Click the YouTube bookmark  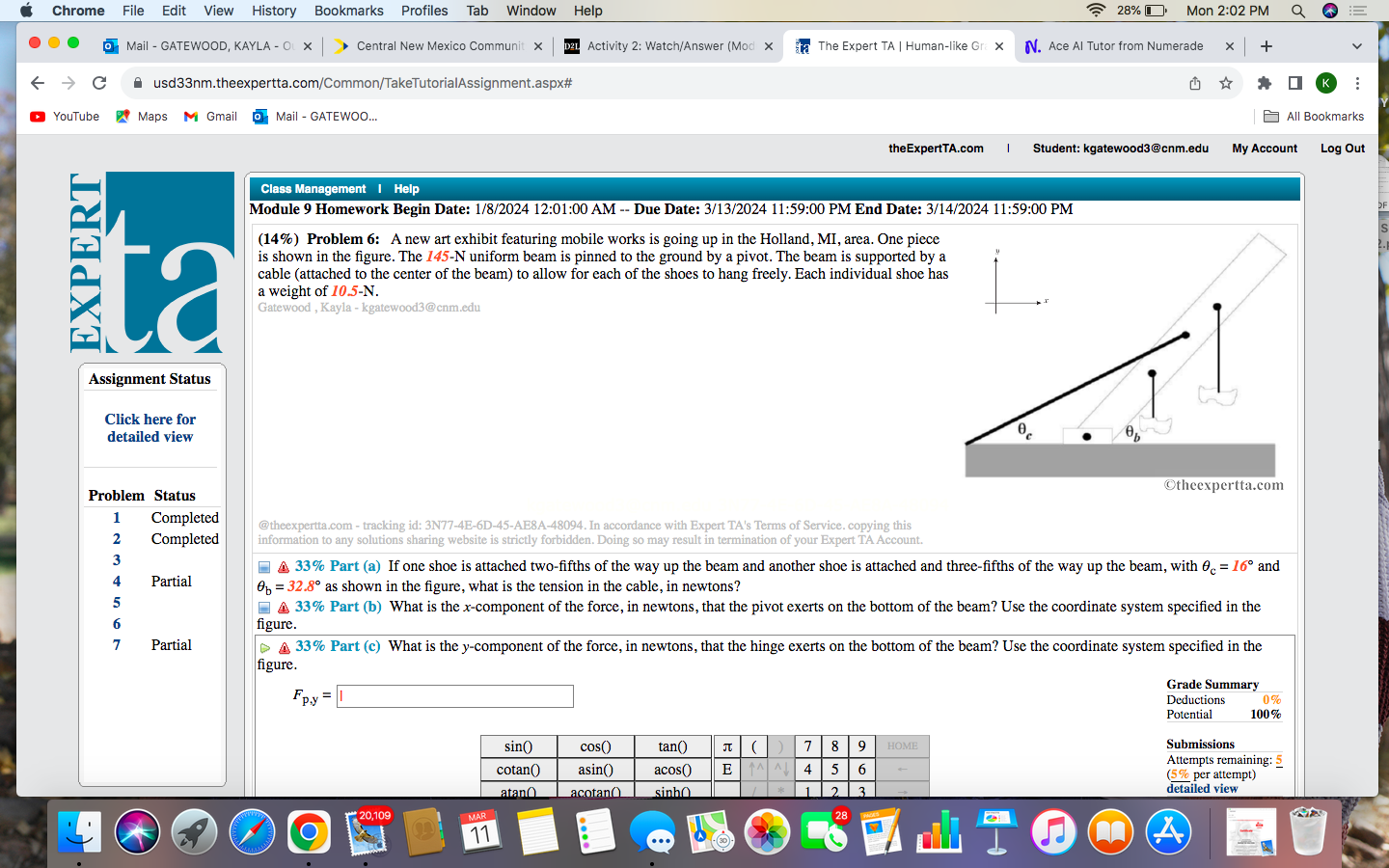point(65,117)
